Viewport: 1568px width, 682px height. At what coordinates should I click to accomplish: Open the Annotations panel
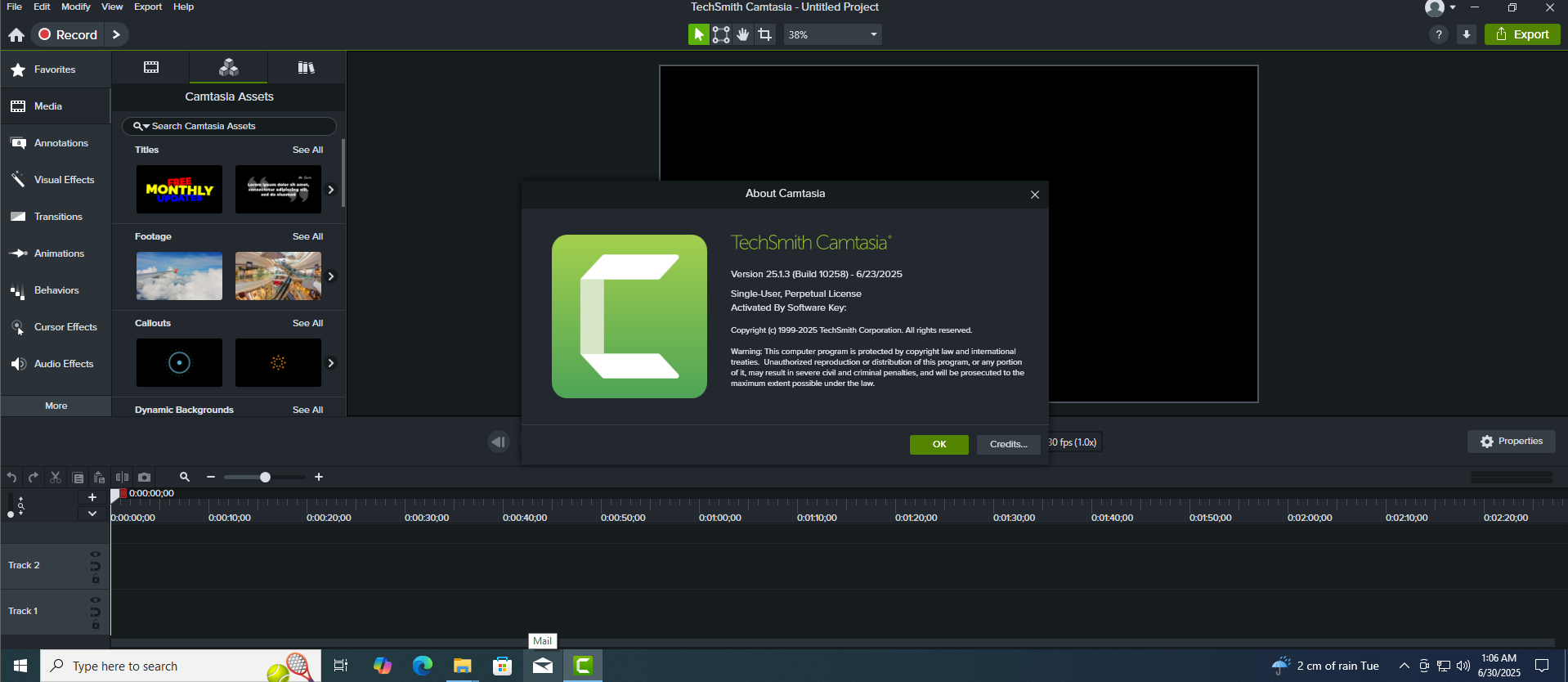56,143
